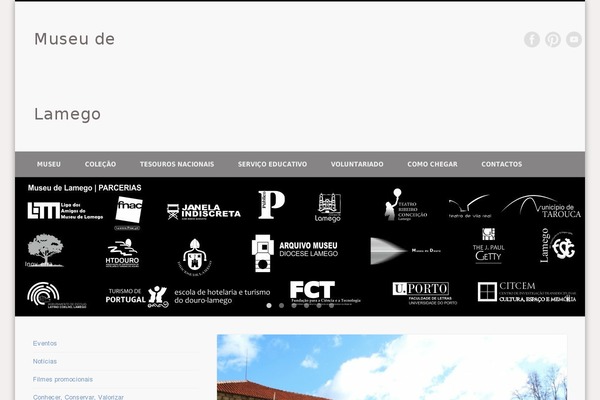Click the spiral school grouping logo
This screenshot has height=400, width=600.
(x=57, y=295)
